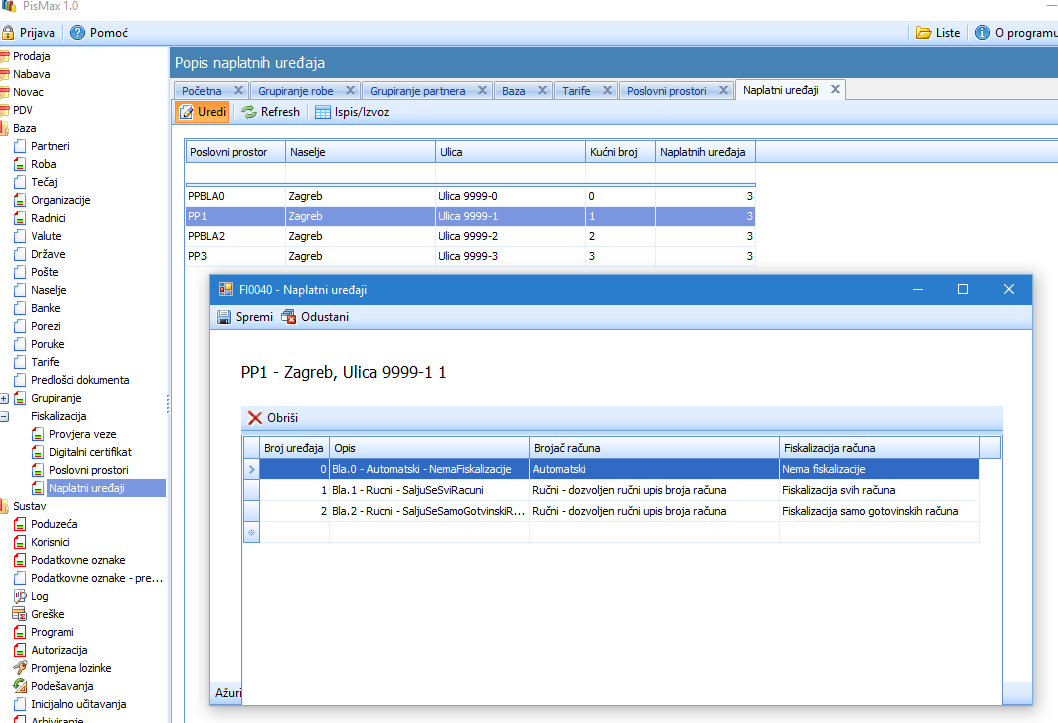Click the red X Obriši icon

(255, 418)
